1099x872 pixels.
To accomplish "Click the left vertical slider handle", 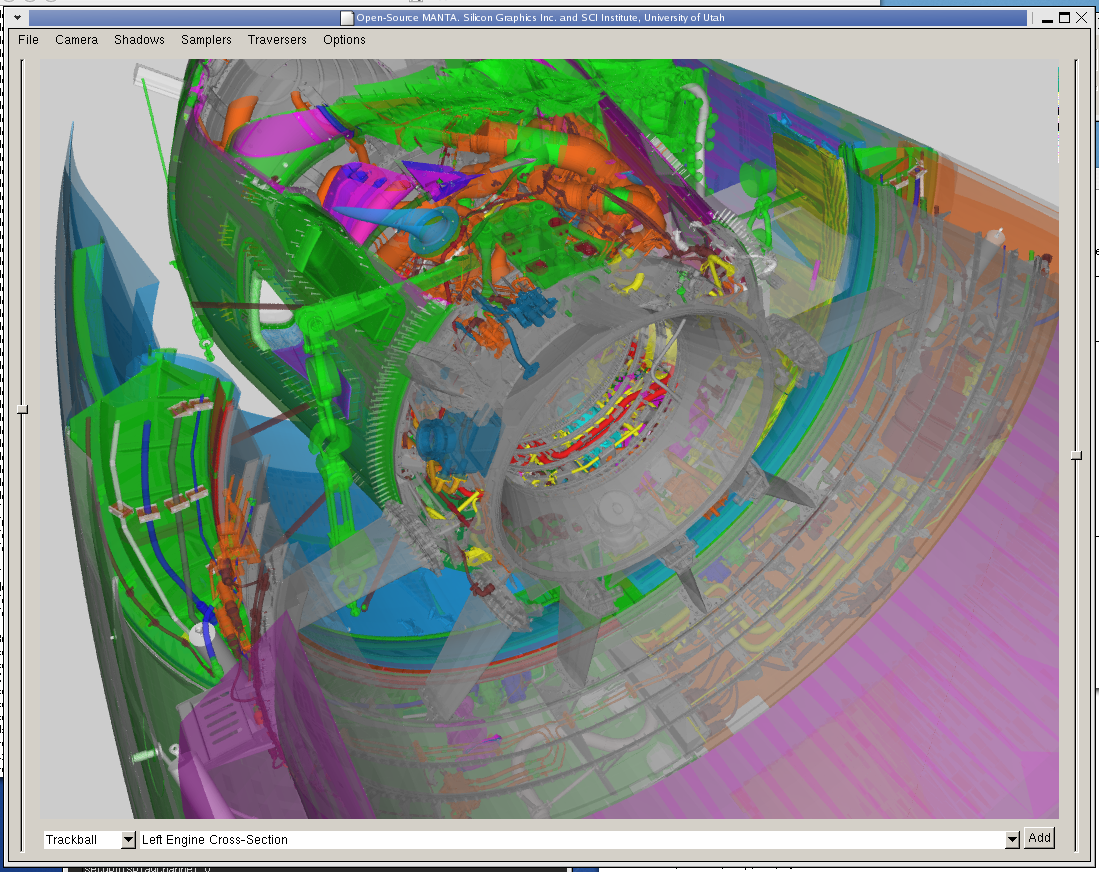I will tap(22, 409).
